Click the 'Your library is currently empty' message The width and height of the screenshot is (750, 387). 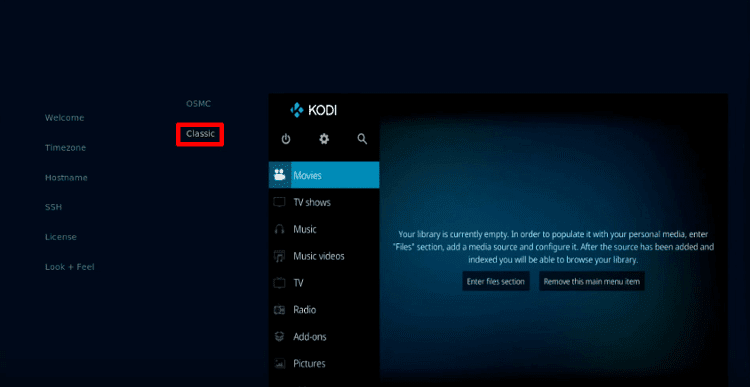(553, 247)
